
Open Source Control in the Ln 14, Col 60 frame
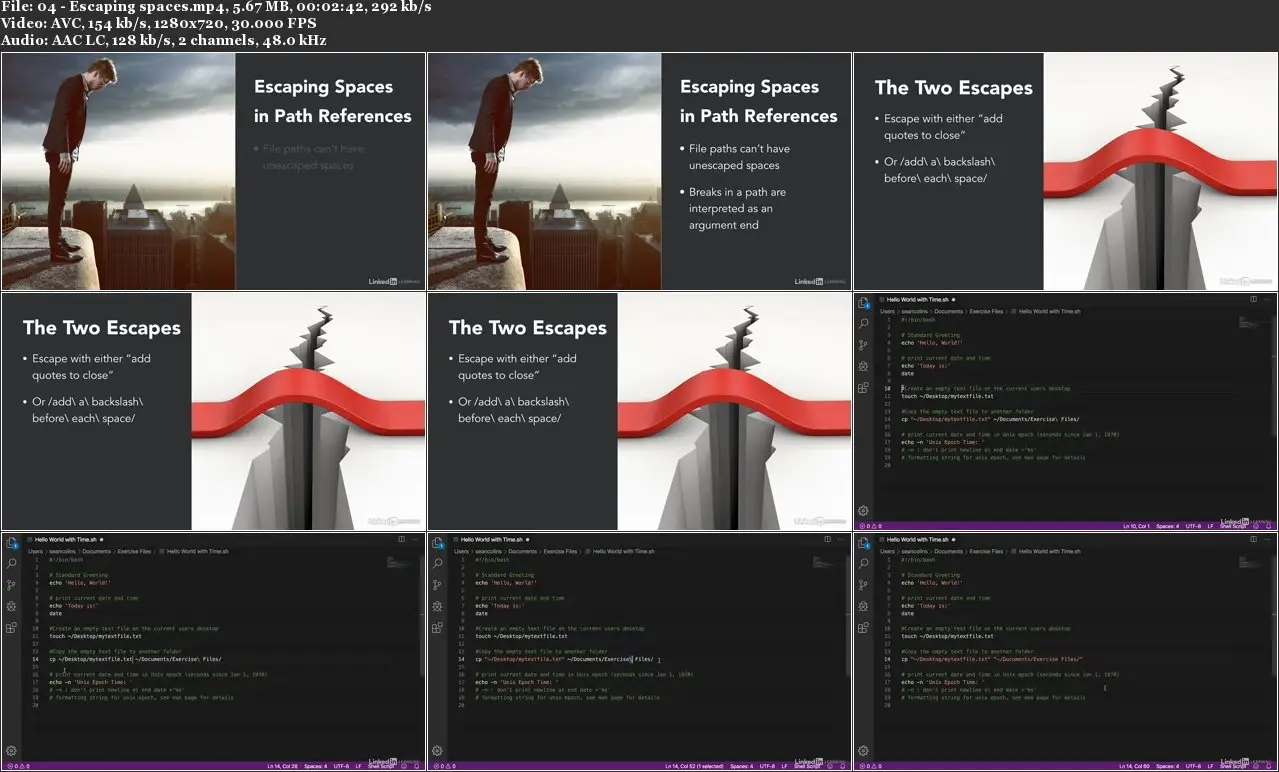(x=863, y=585)
